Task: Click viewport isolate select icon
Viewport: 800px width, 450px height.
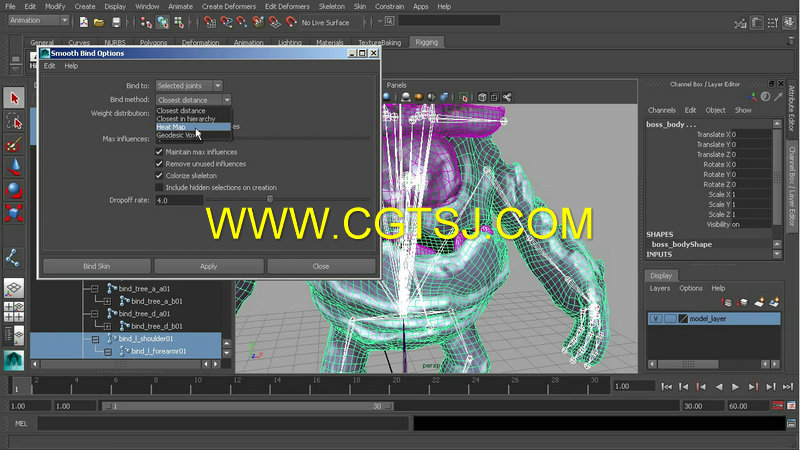Action: [x=463, y=97]
